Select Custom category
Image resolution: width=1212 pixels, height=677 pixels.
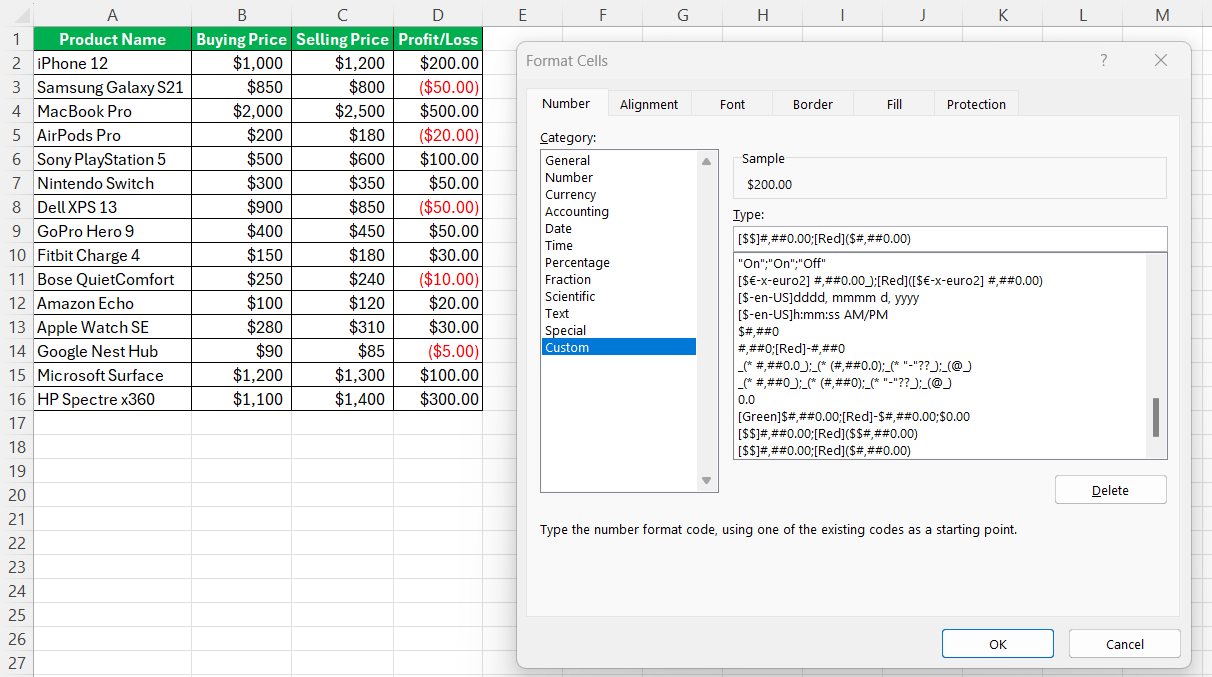tap(618, 347)
